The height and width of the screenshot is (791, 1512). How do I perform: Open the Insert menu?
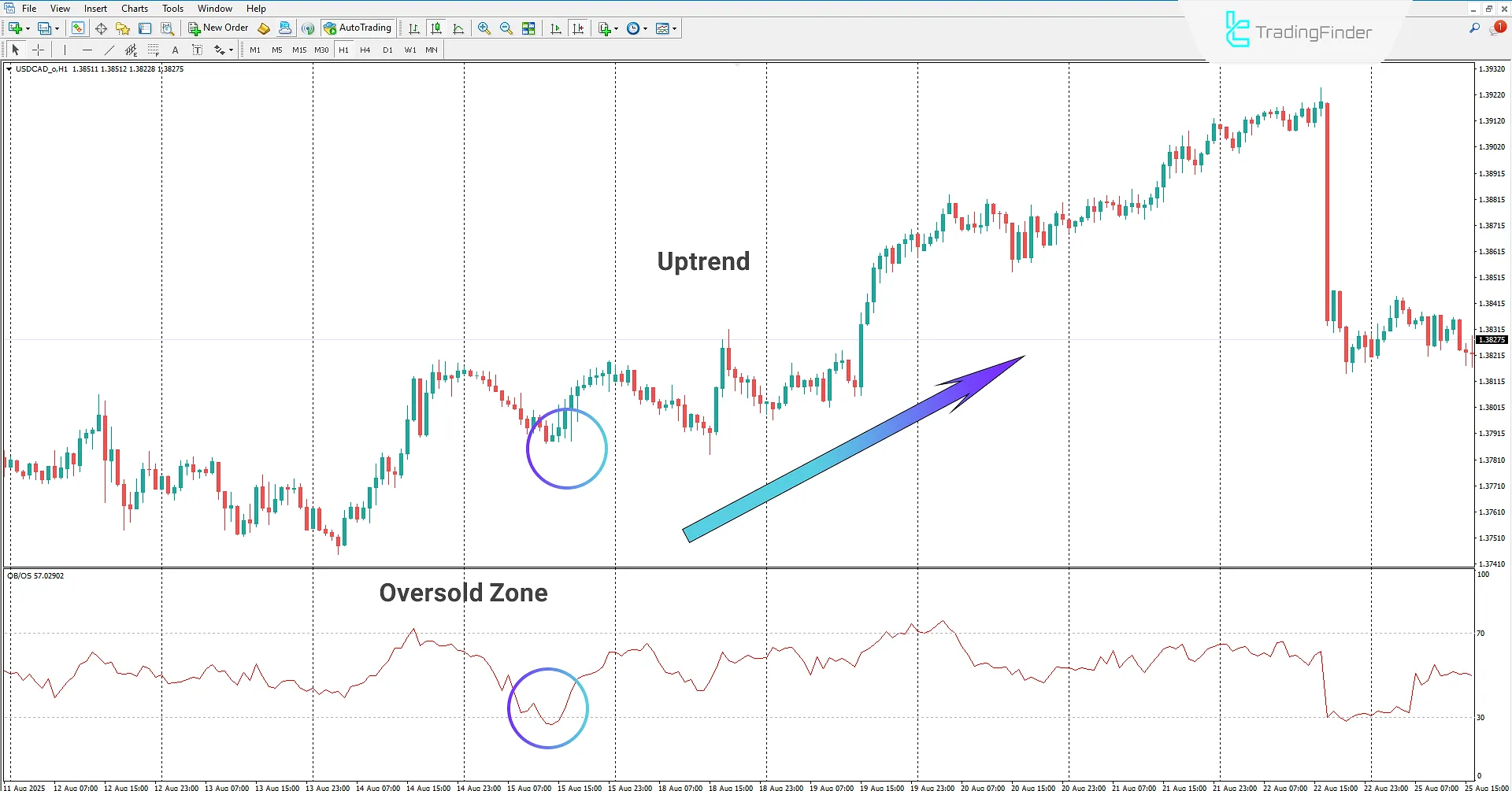(95, 9)
